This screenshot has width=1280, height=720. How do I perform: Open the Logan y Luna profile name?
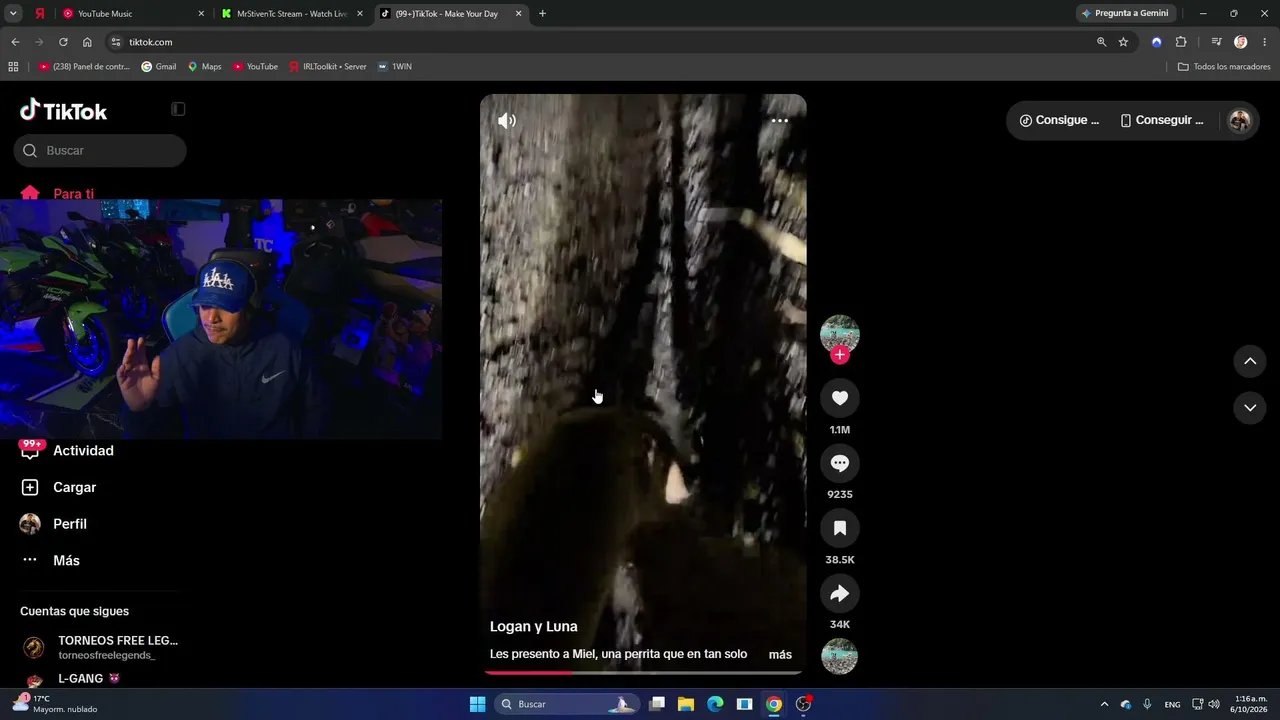coord(534,626)
